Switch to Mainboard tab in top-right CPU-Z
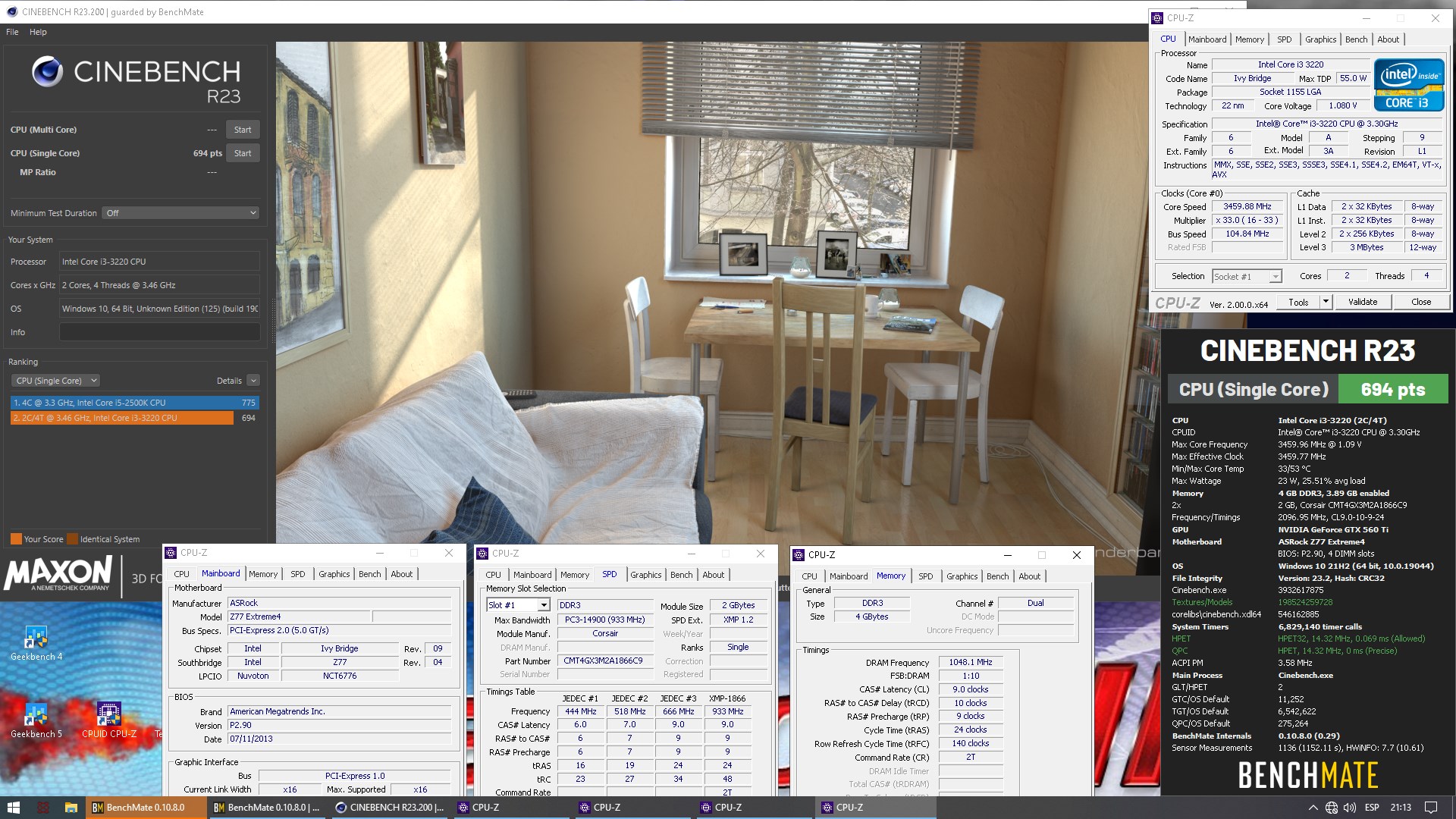 point(1207,39)
